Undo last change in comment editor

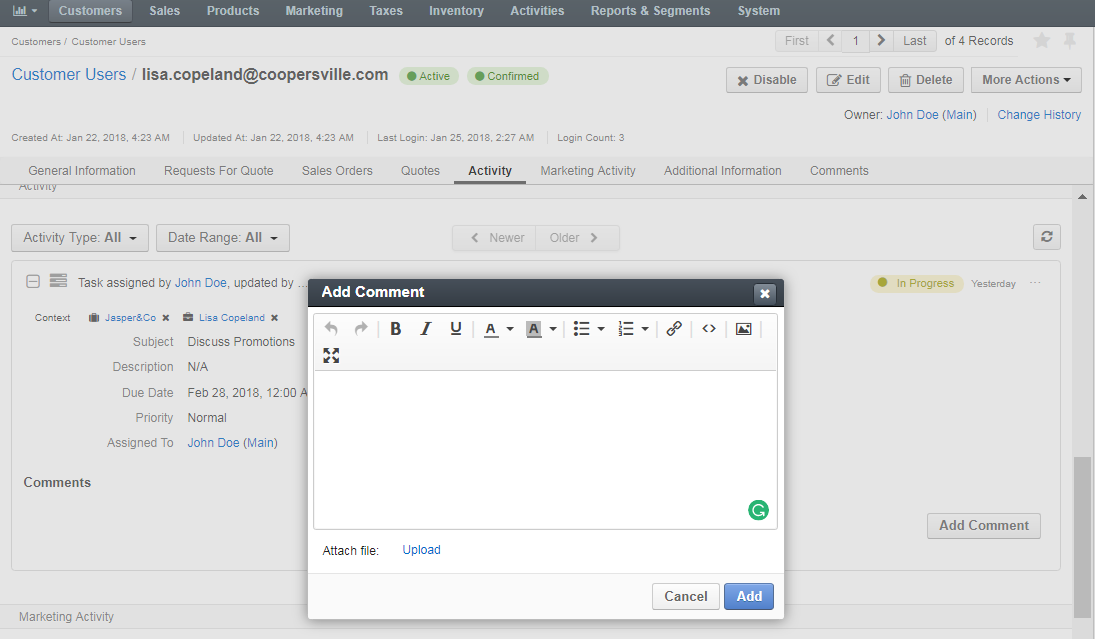[x=331, y=328]
